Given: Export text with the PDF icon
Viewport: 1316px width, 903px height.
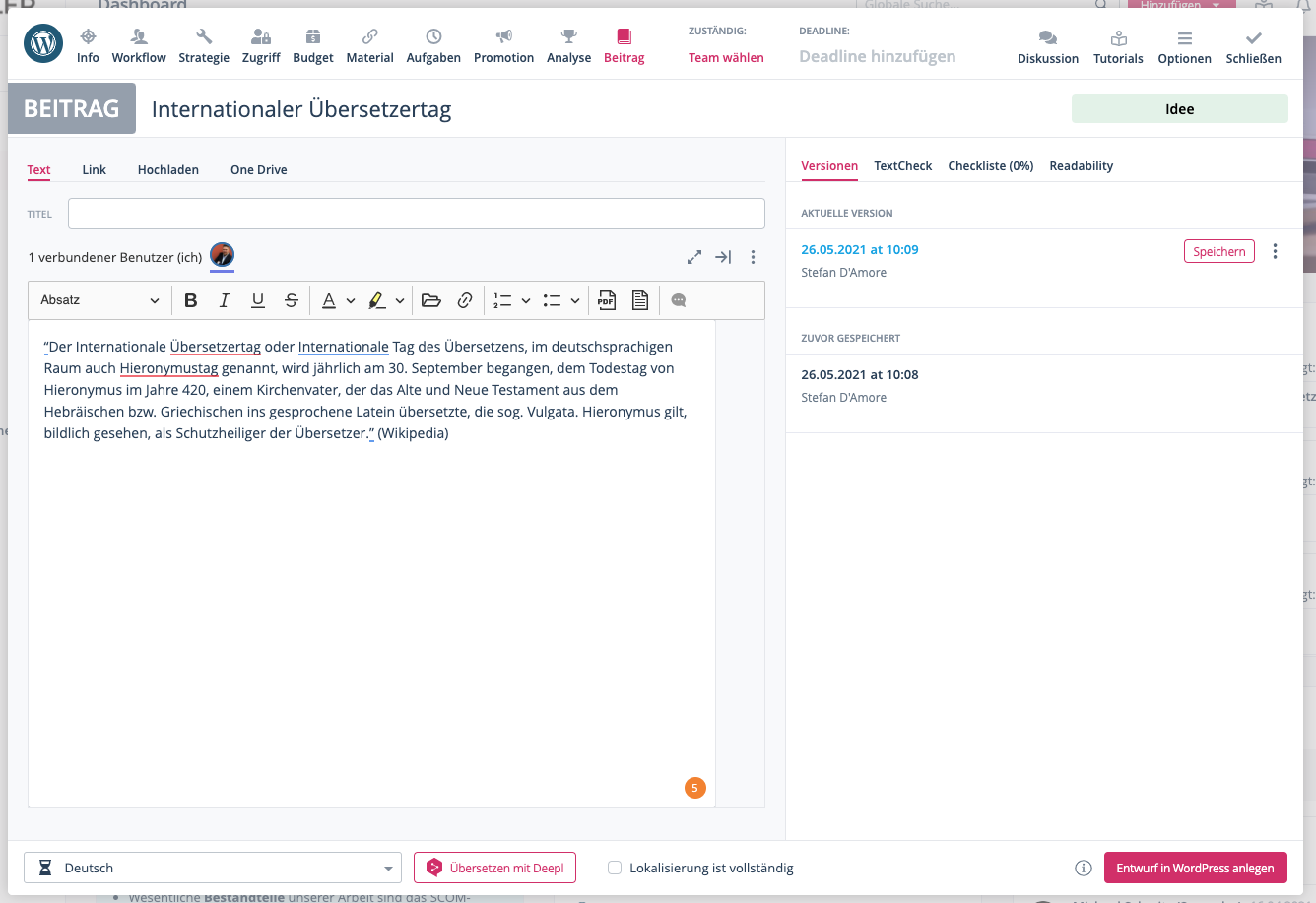Looking at the screenshot, I should [x=607, y=300].
